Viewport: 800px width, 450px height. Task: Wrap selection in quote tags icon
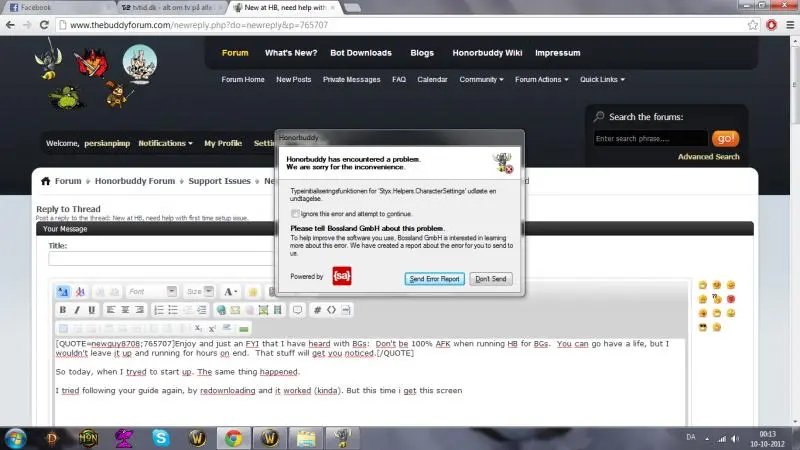coord(297,310)
